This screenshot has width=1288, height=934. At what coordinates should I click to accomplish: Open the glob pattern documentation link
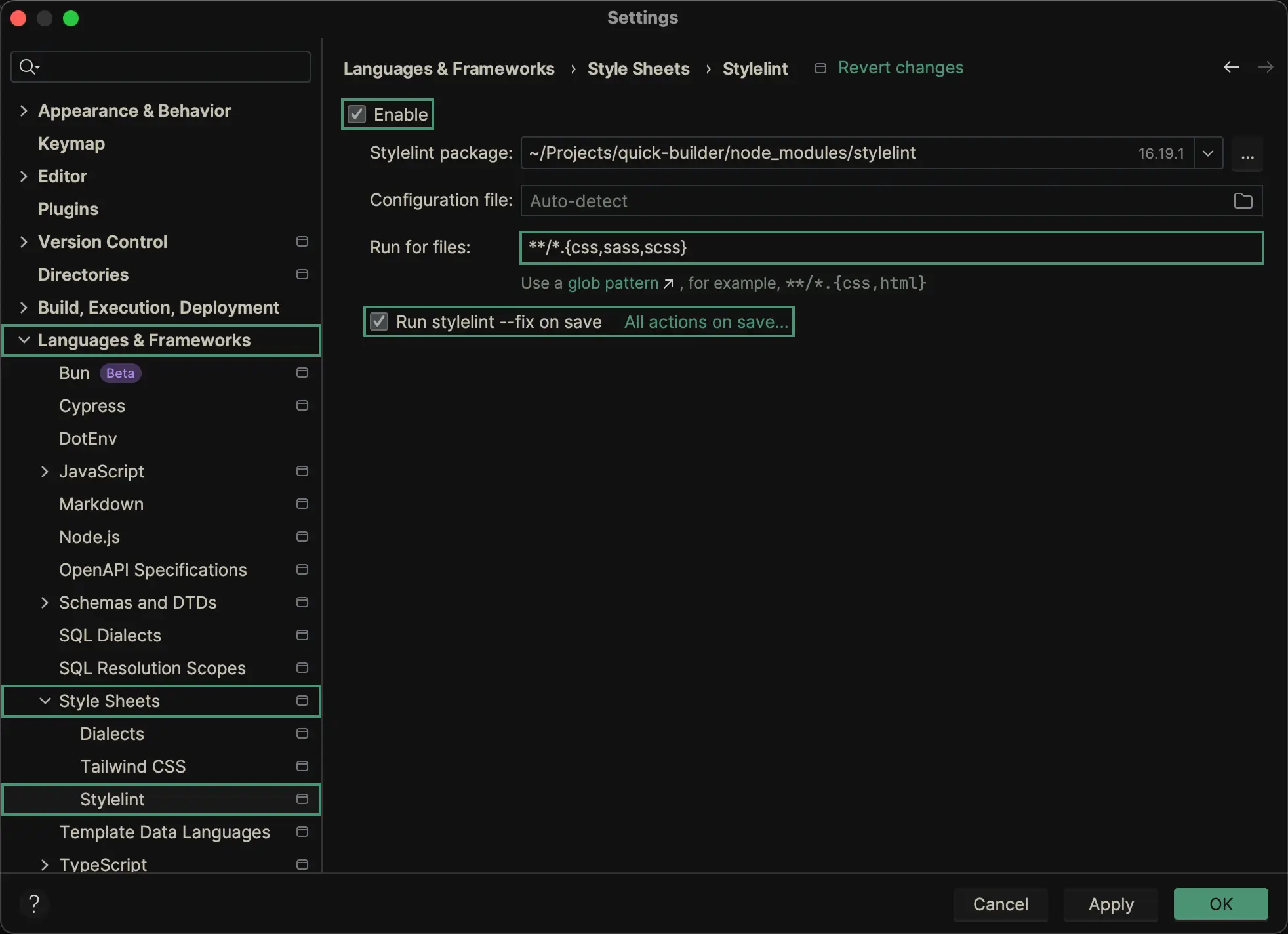pyautogui.click(x=613, y=283)
